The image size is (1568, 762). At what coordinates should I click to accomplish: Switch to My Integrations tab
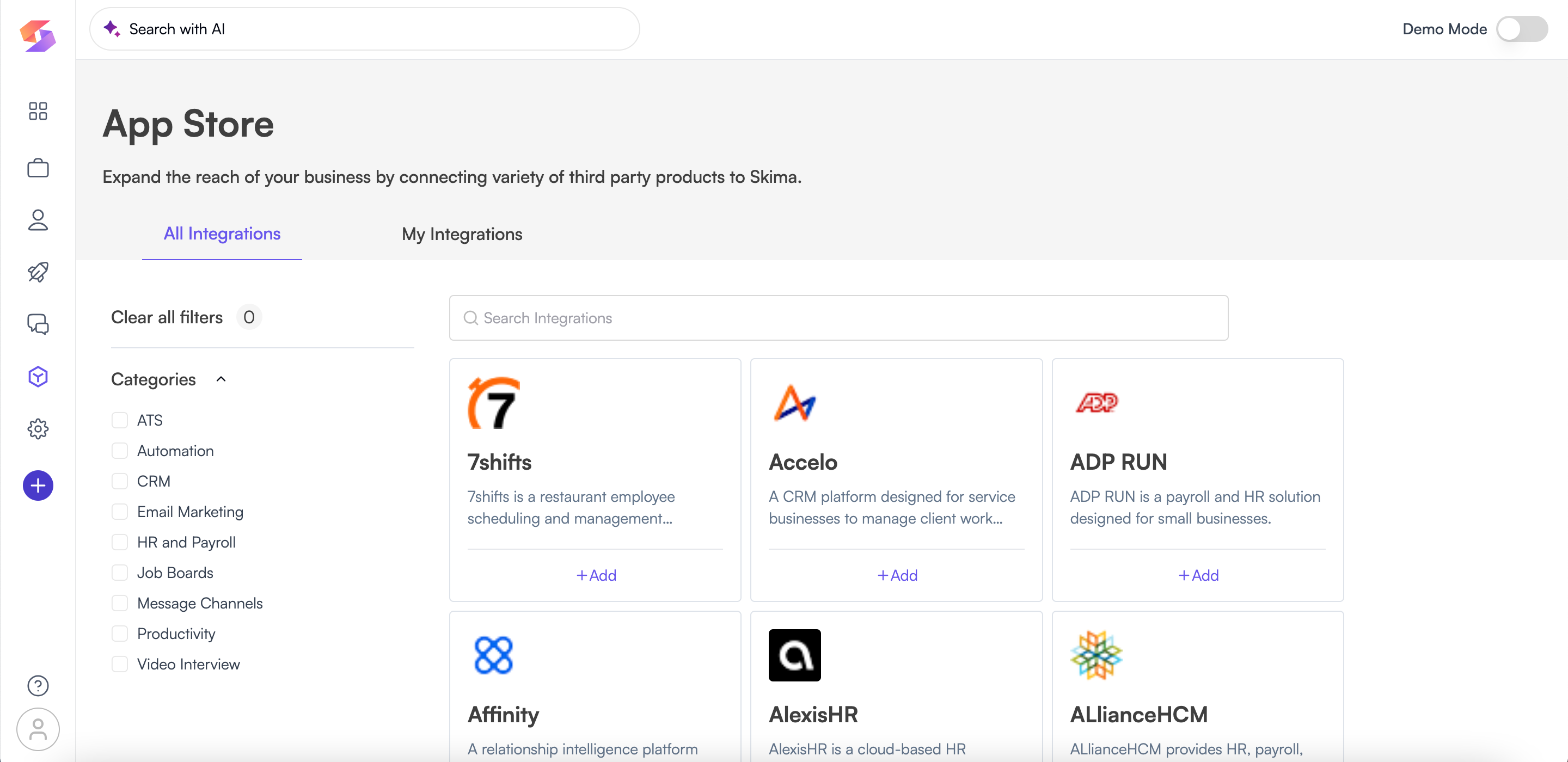click(x=461, y=235)
